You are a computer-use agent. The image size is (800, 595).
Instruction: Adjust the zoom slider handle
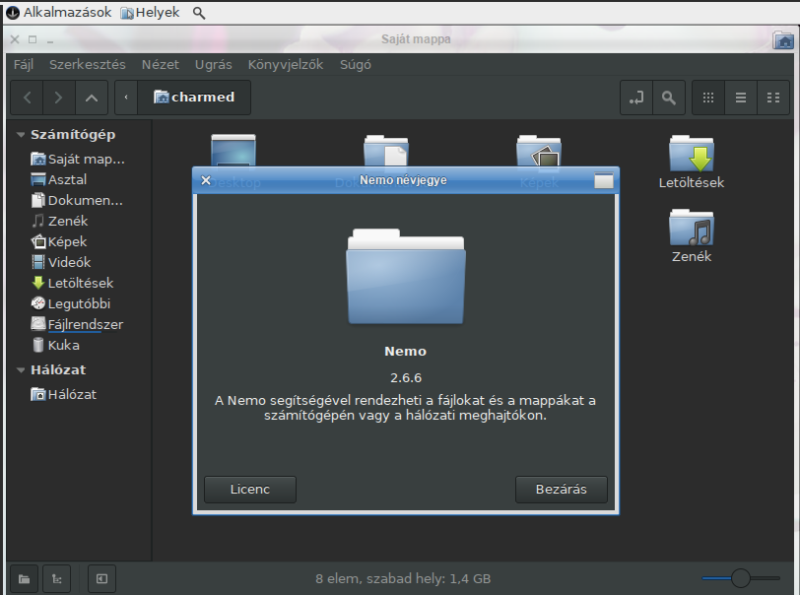pos(740,578)
